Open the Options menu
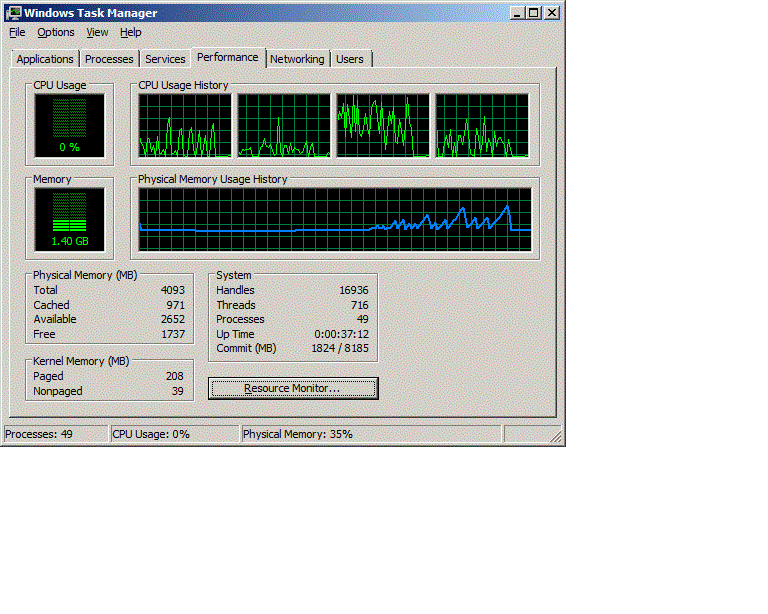The width and height of the screenshot is (768, 614). pyautogui.click(x=56, y=32)
